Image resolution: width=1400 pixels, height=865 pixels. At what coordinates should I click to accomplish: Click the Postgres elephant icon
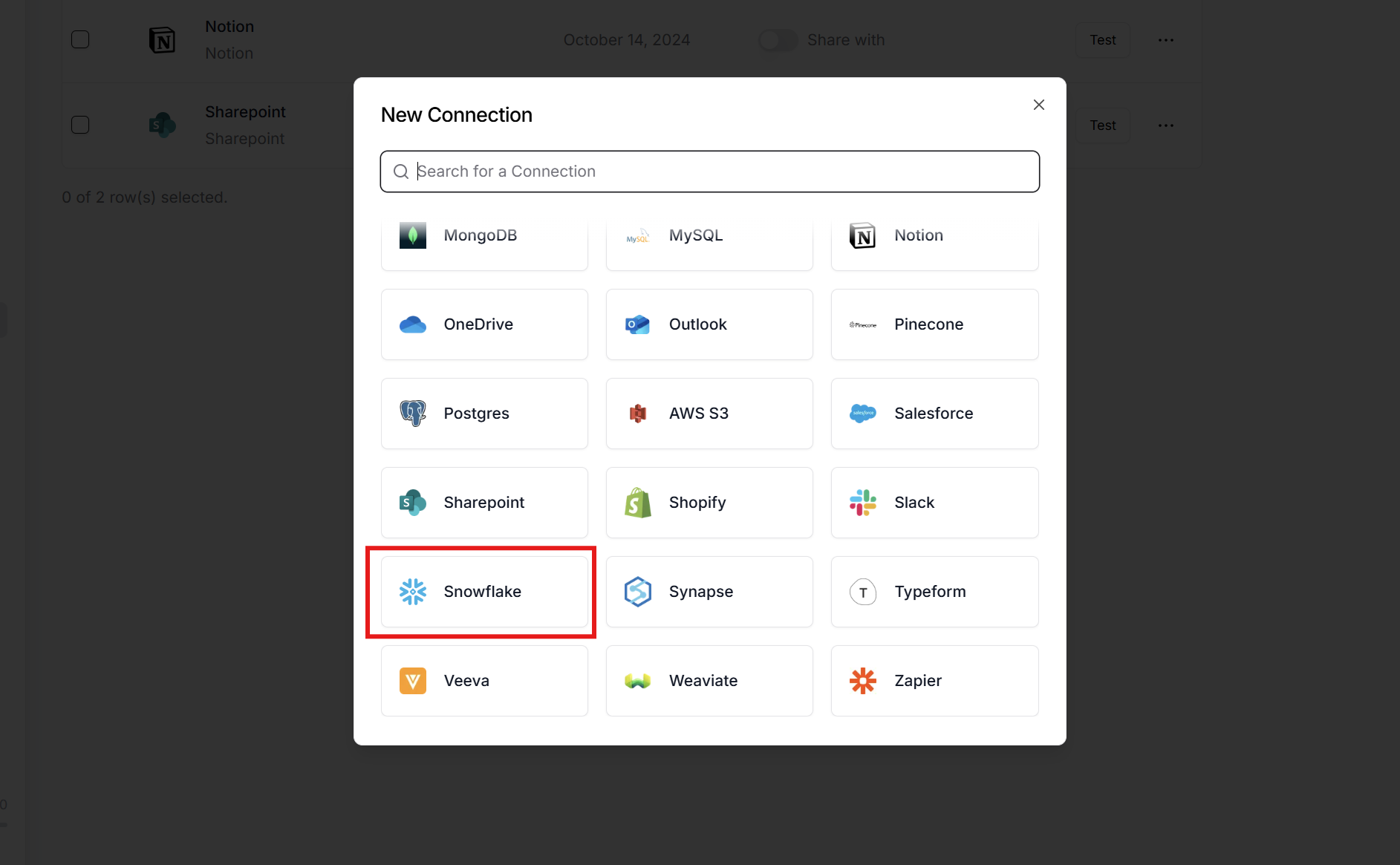tap(413, 414)
